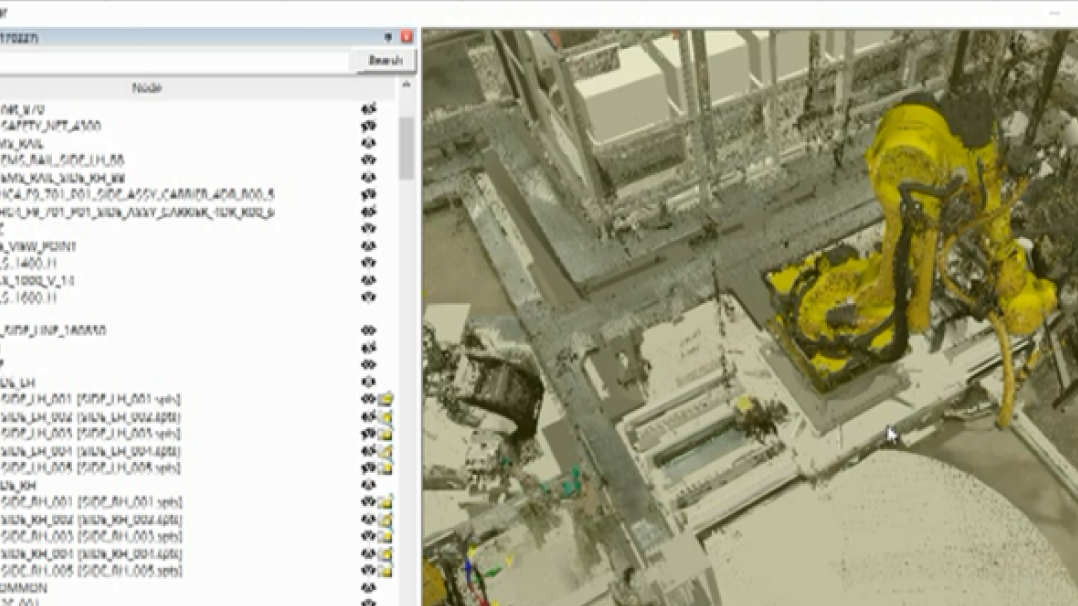Click the file icon on the SIDE_LH_005 row
1078x606 pixels.
[386, 467]
